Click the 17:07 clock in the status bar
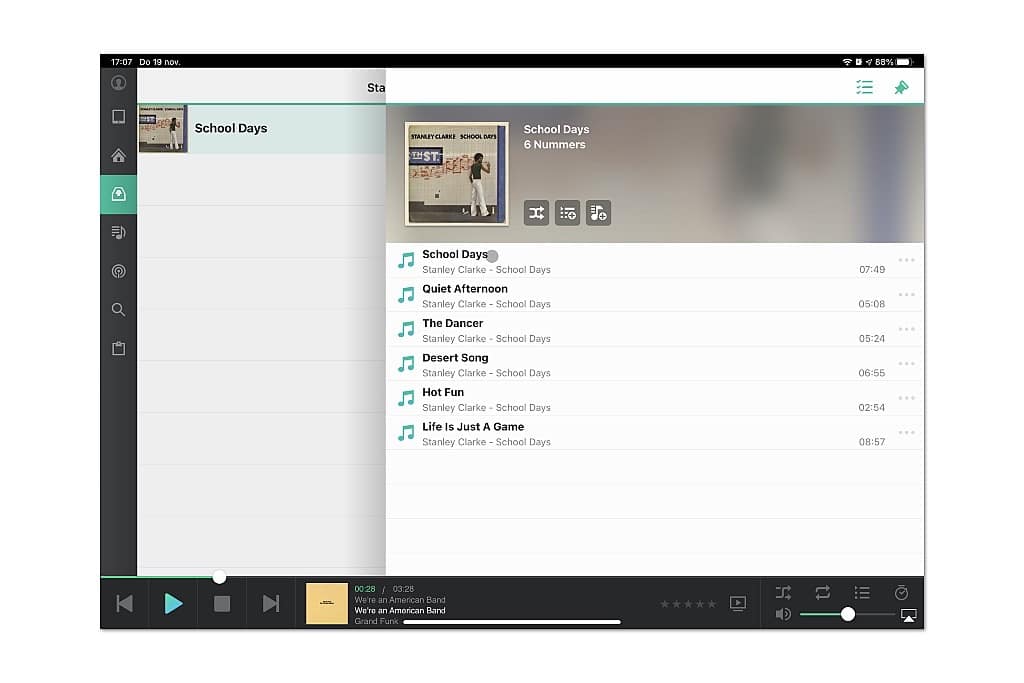Image resolution: width=1024 pixels, height=683 pixels. tap(121, 62)
